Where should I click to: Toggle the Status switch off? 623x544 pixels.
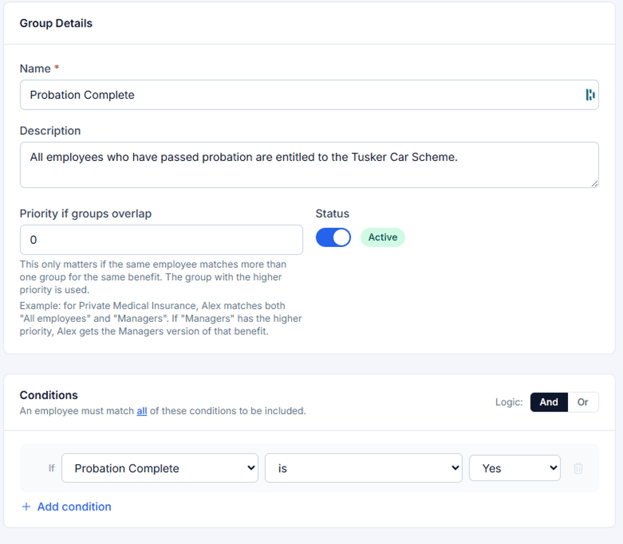333,238
